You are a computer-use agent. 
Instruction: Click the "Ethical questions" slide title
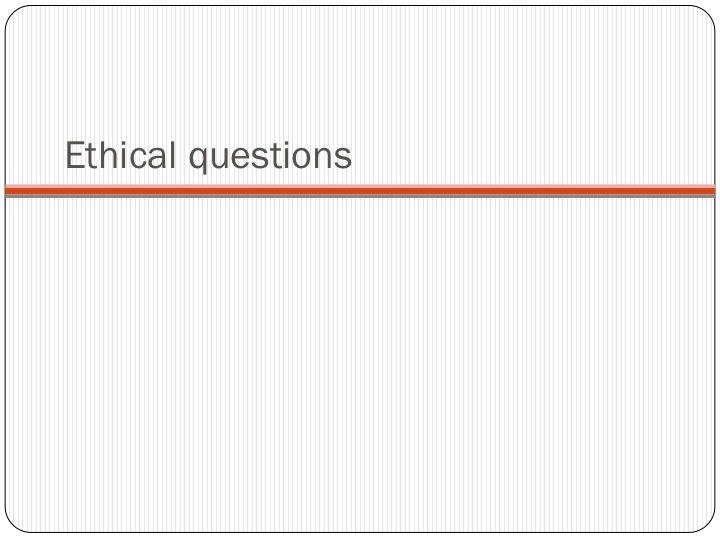point(208,156)
